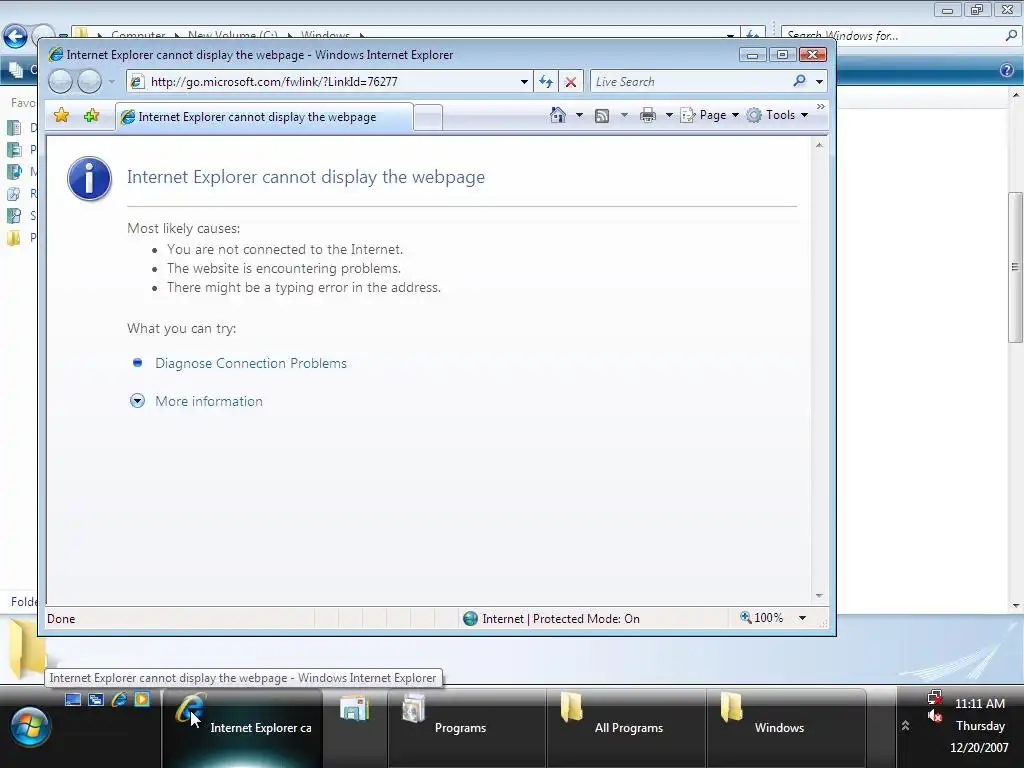Expand the address bar history dropdown
Screen dimensions: 1024x768
pyautogui.click(x=524, y=82)
